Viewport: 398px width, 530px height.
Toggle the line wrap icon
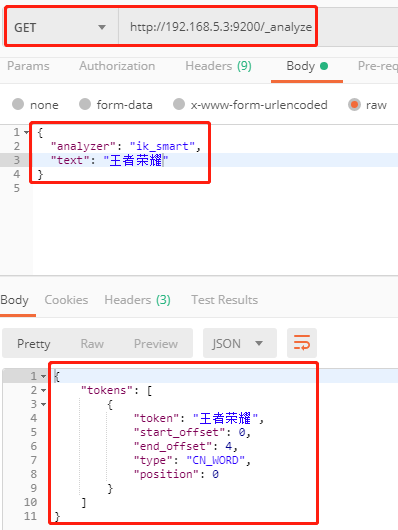coord(302,343)
